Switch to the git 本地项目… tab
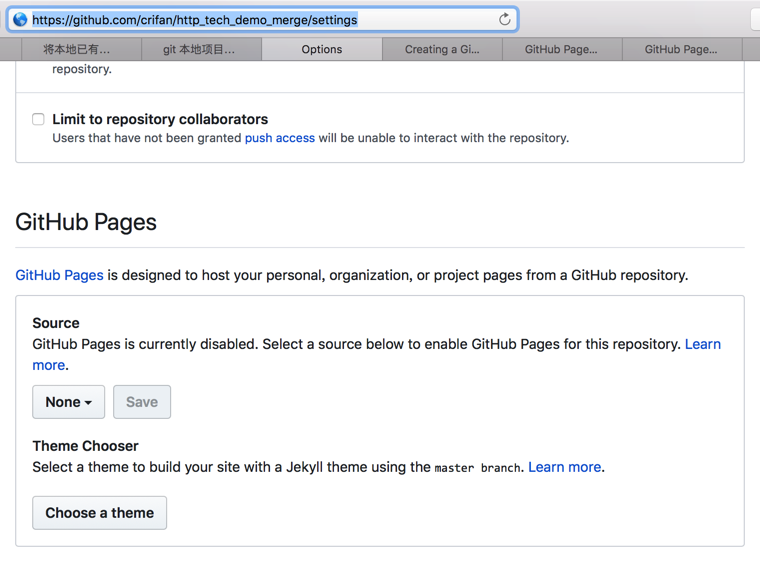The height and width of the screenshot is (583, 760). (x=199, y=49)
